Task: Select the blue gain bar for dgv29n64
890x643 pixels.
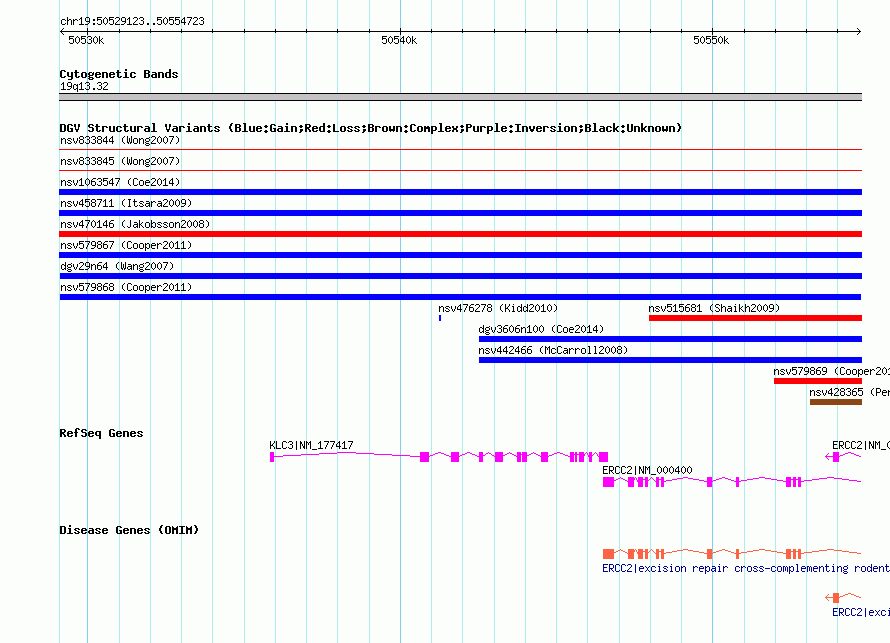Action: click(460, 276)
